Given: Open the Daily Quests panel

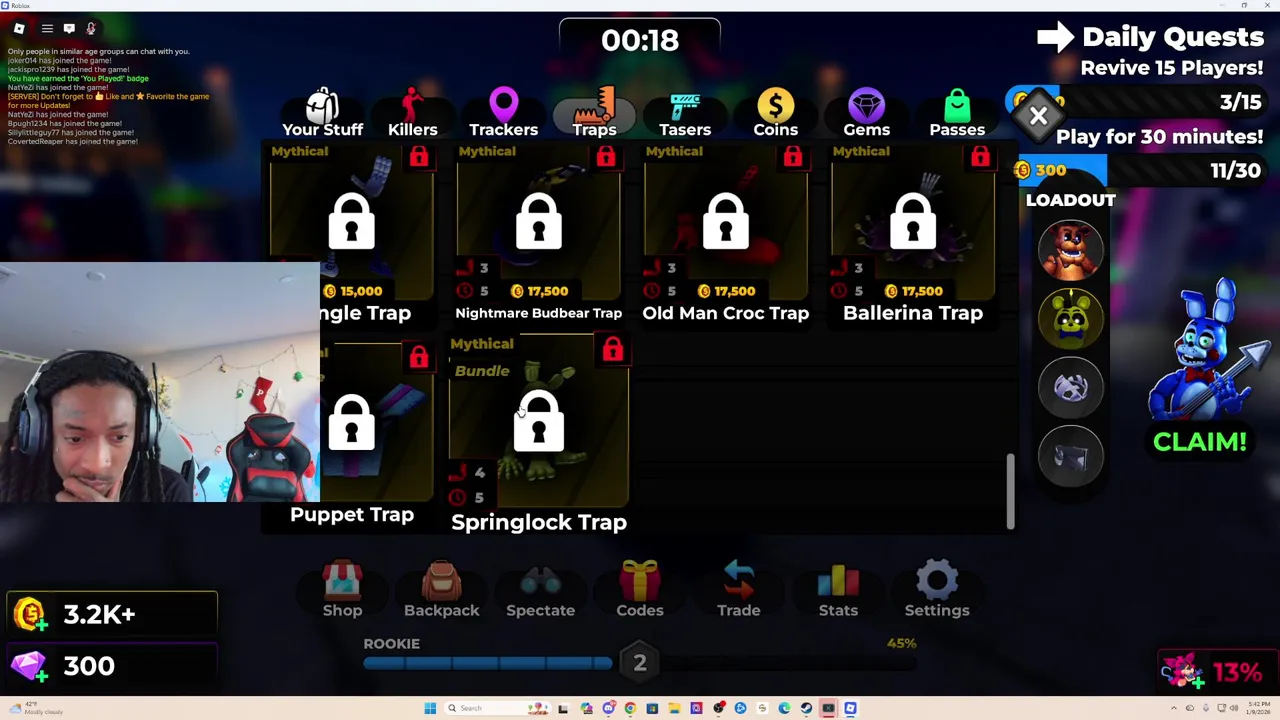Looking at the screenshot, I should tap(1150, 38).
